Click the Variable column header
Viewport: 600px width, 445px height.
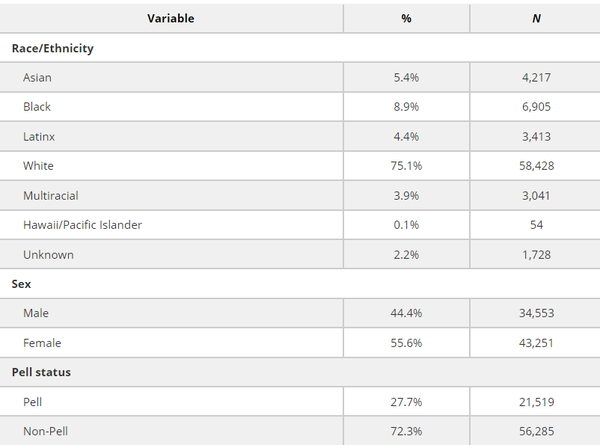pos(171,18)
